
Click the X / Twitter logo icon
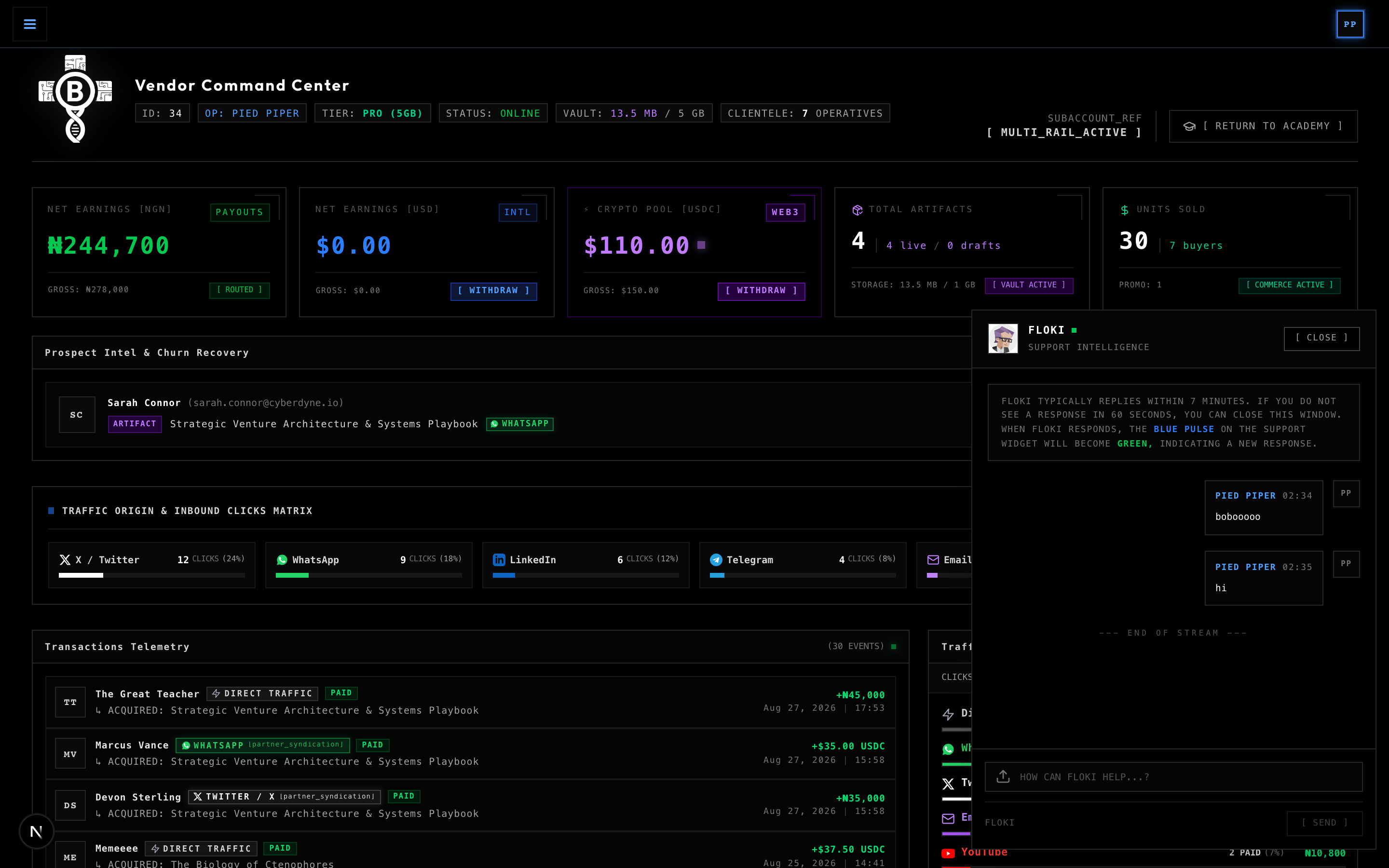[65, 560]
